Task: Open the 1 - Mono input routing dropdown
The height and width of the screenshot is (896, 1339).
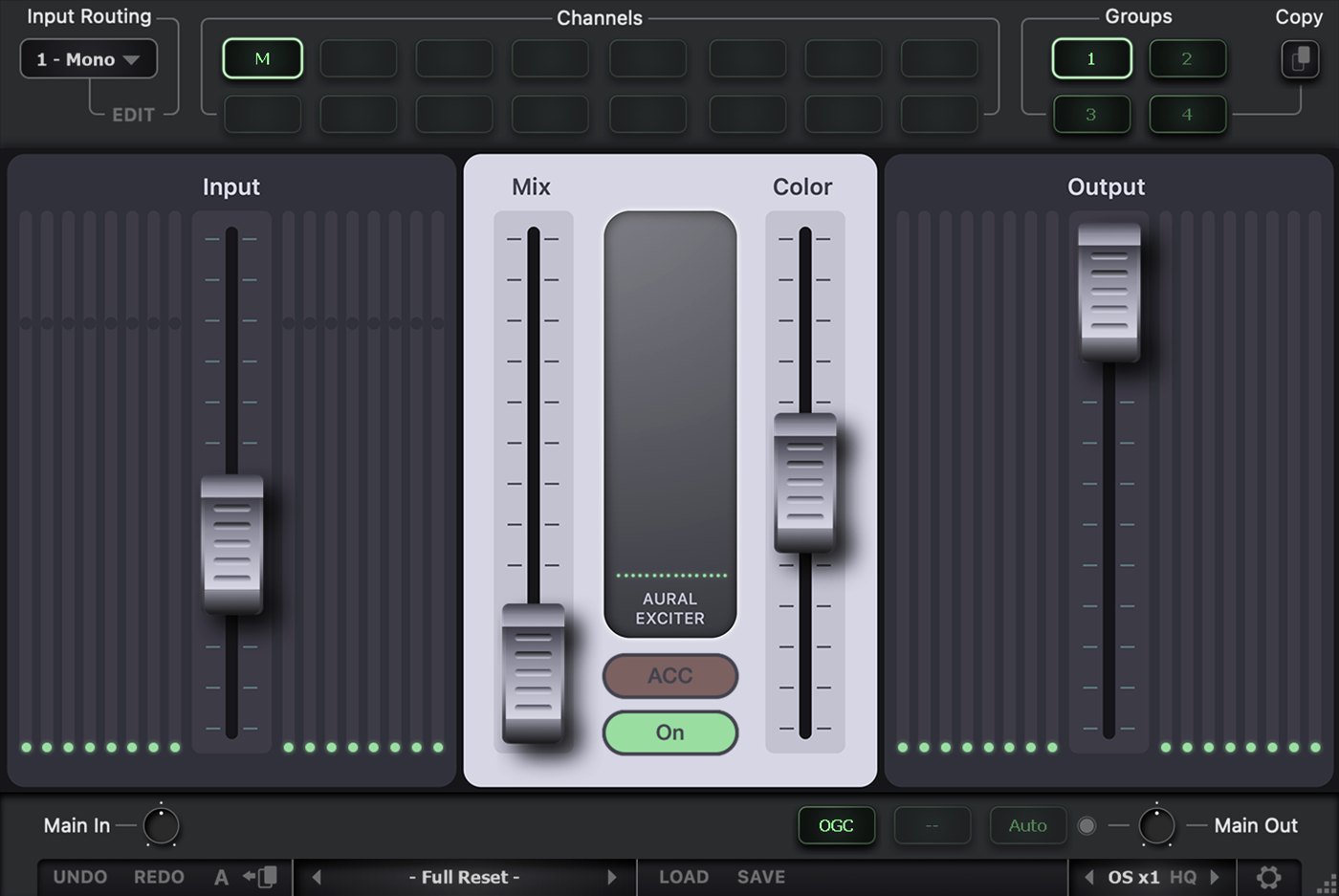Action: pos(88,59)
